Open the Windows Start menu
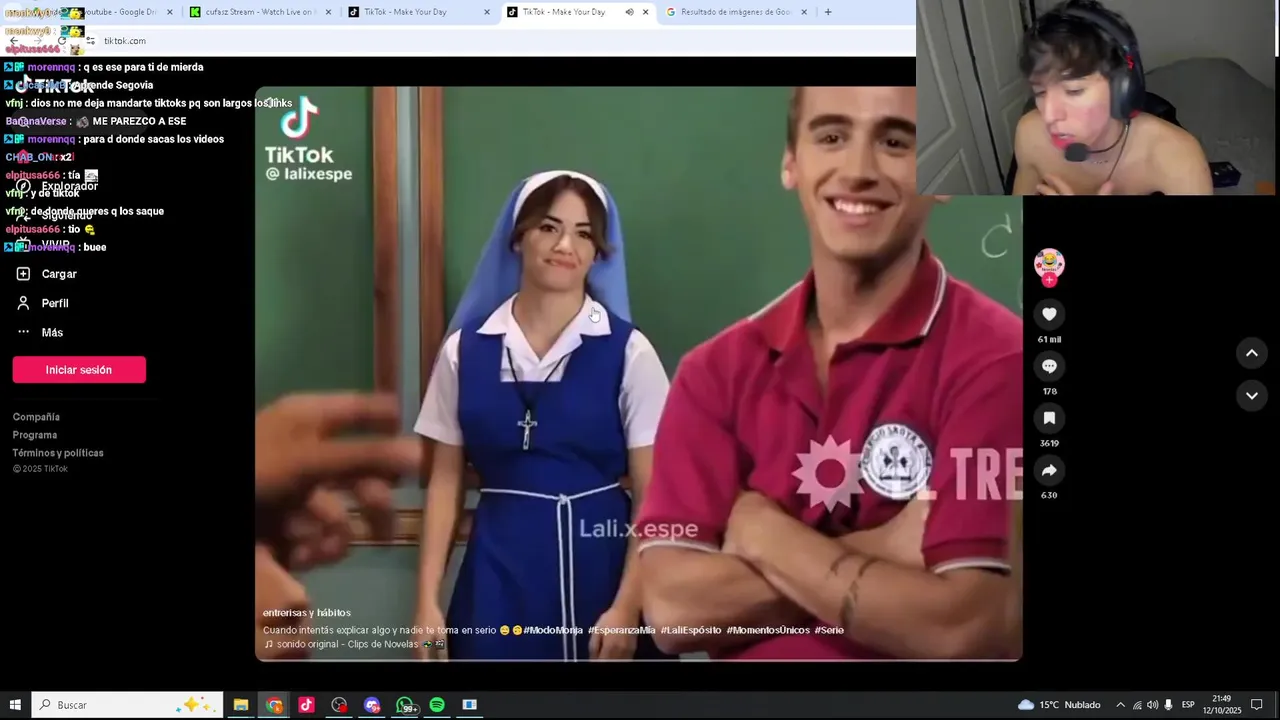 (15, 705)
